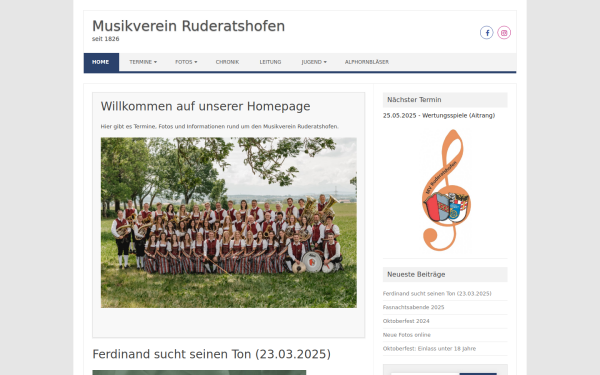This screenshot has width=600, height=375.
Task: Open the LEITUNG menu item
Action: pos(270,62)
